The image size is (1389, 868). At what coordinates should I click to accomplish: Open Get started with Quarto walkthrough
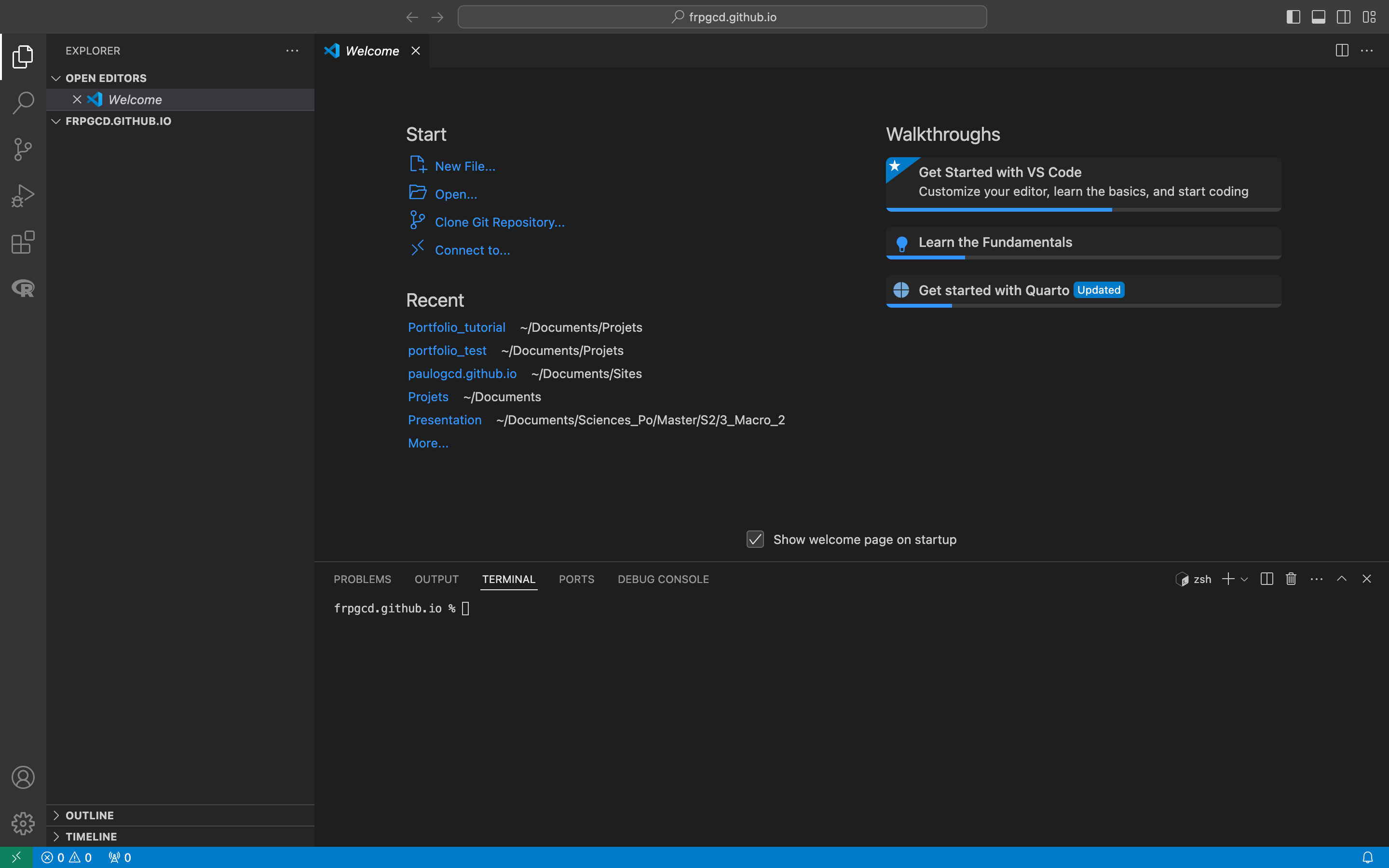1083,290
